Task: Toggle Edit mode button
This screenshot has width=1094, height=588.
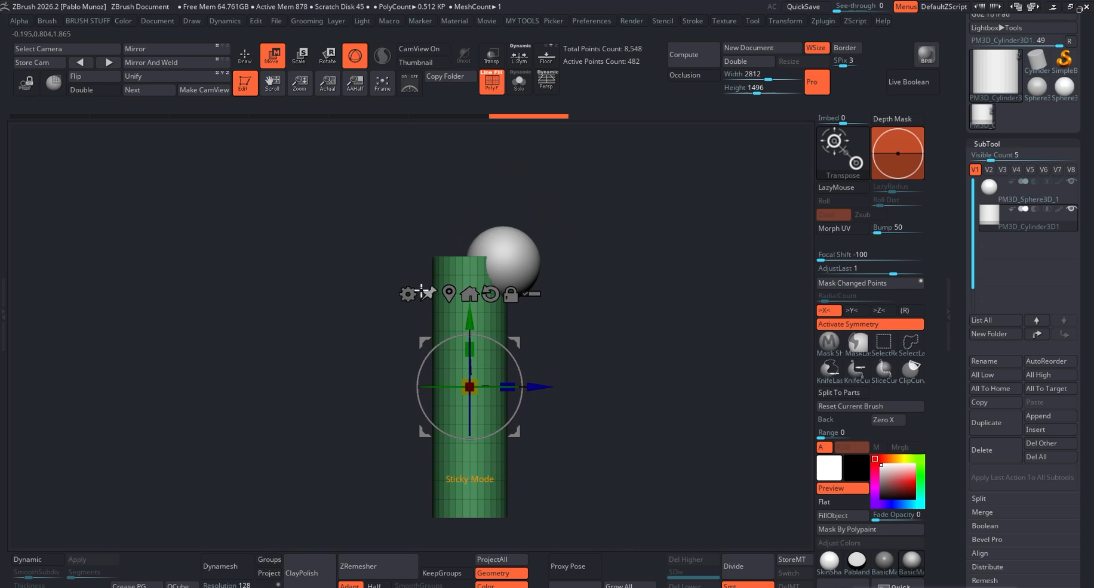Action: 245,83
